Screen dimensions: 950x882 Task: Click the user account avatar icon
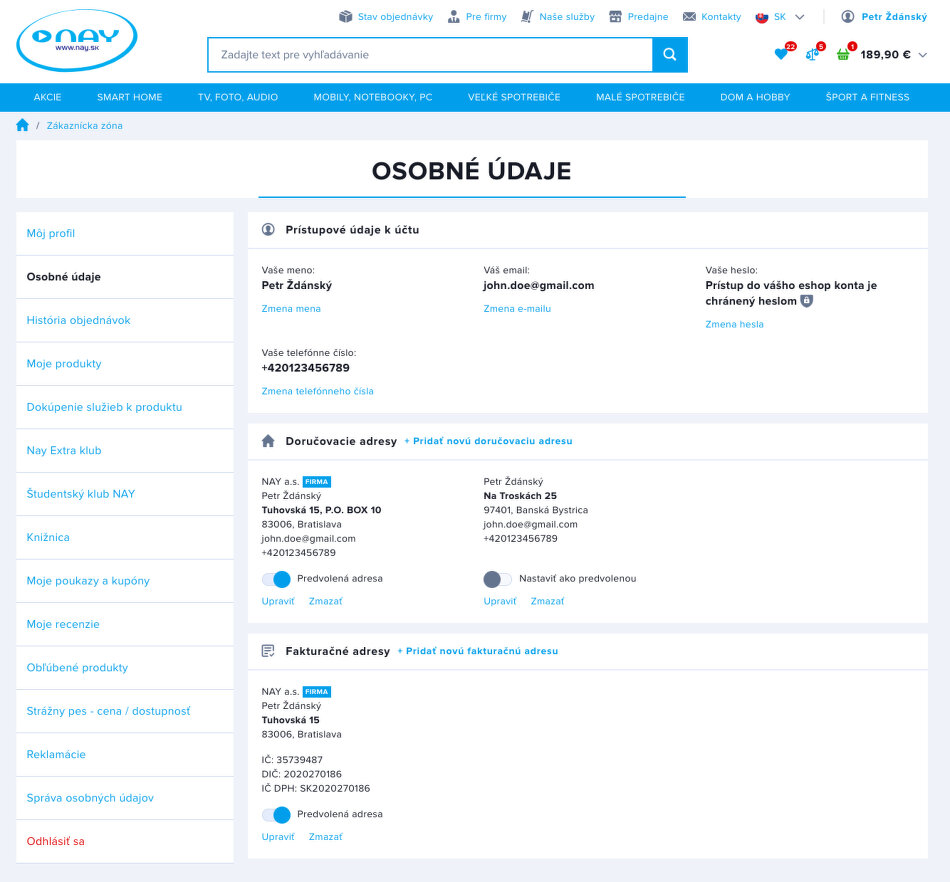pyautogui.click(x=848, y=17)
